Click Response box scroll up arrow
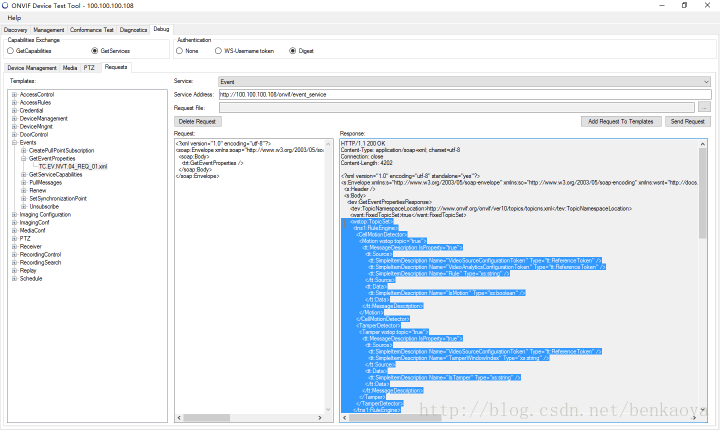Viewport: 720px width, 430px height. (703, 144)
